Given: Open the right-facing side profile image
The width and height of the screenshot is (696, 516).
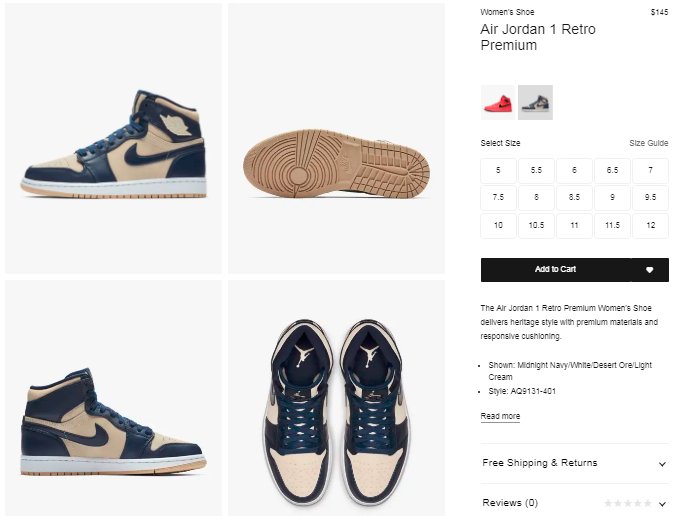Looking at the screenshot, I should tap(114, 398).
